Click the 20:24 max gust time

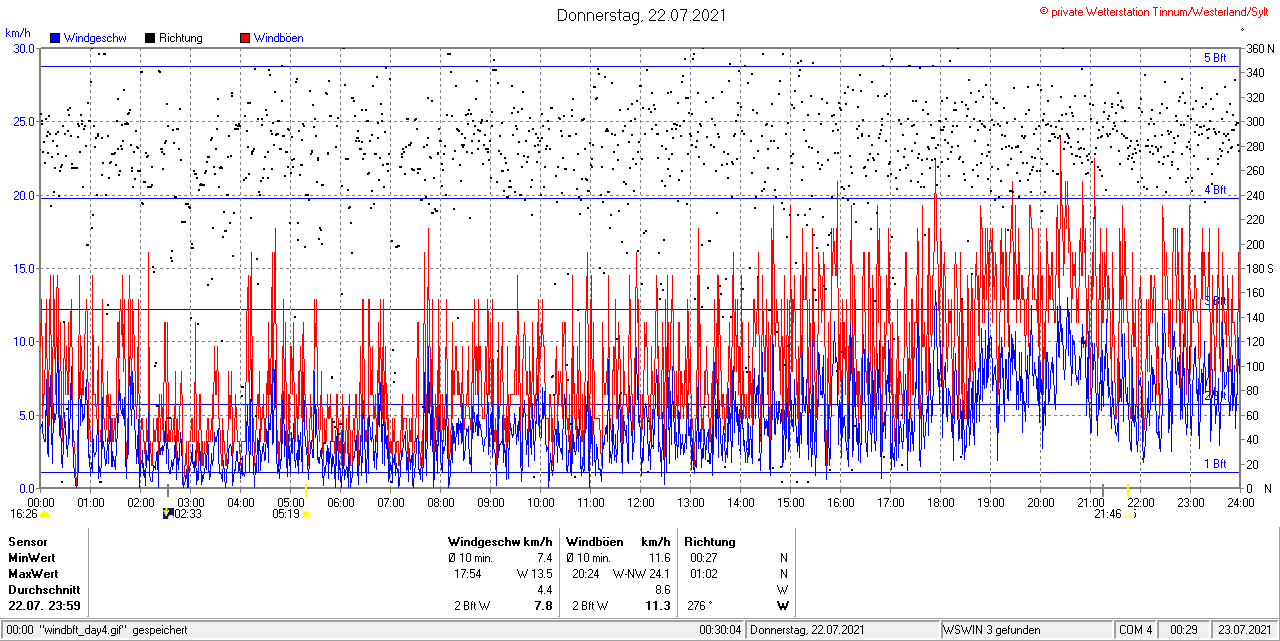[585, 574]
